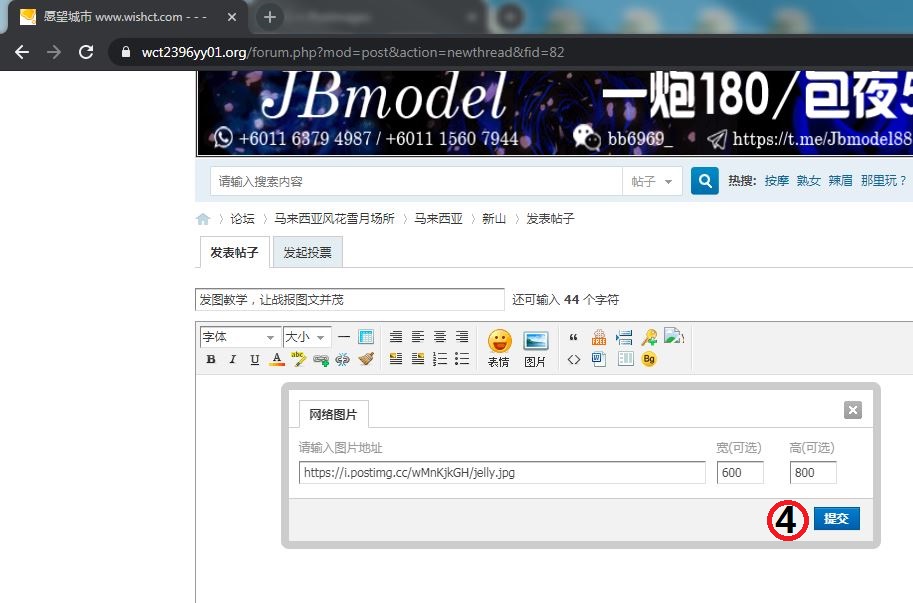This screenshot has height=603, width=913.
Task: Open the 表情 emoticon picker
Action: [500, 349]
